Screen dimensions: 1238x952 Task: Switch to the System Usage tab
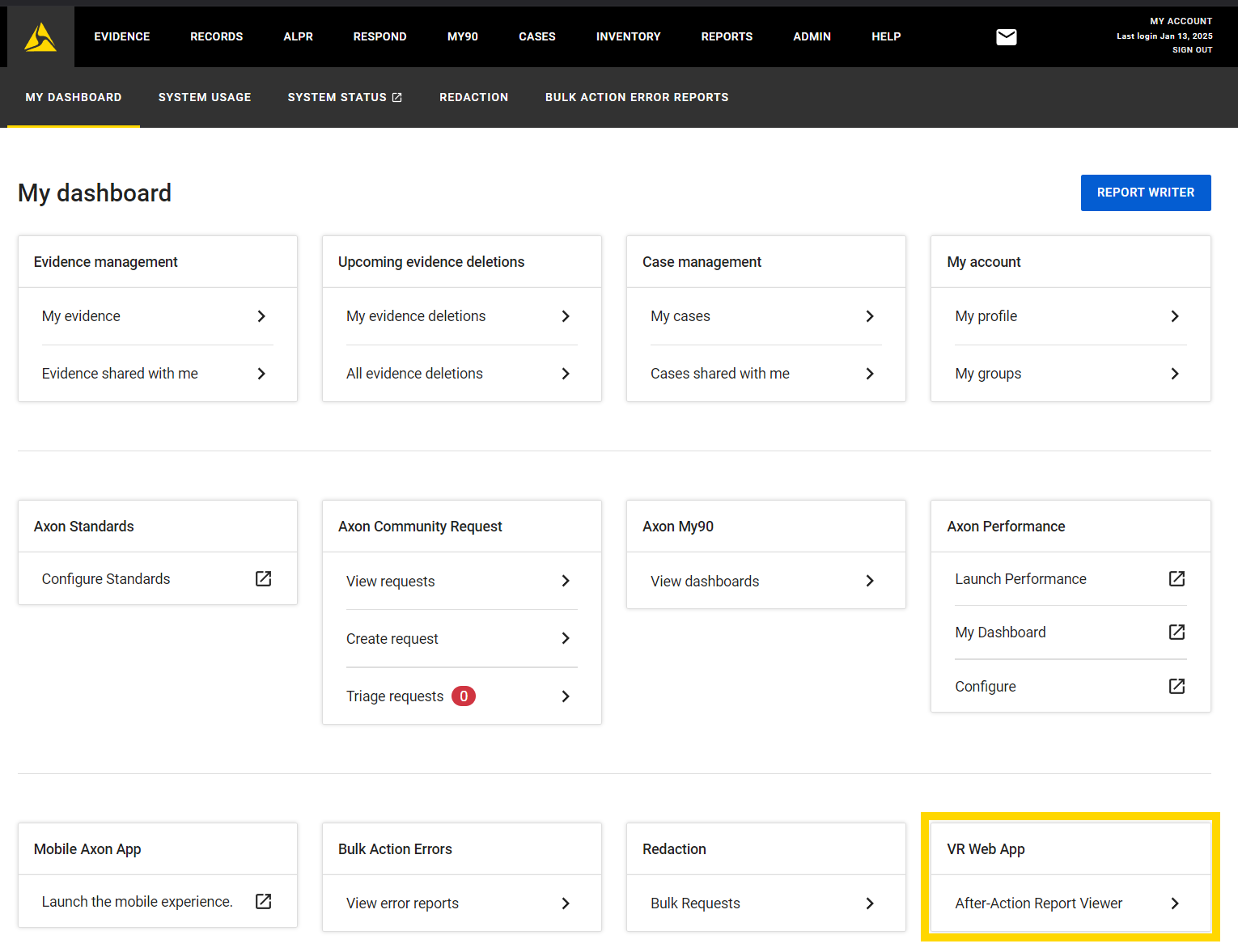click(x=205, y=98)
